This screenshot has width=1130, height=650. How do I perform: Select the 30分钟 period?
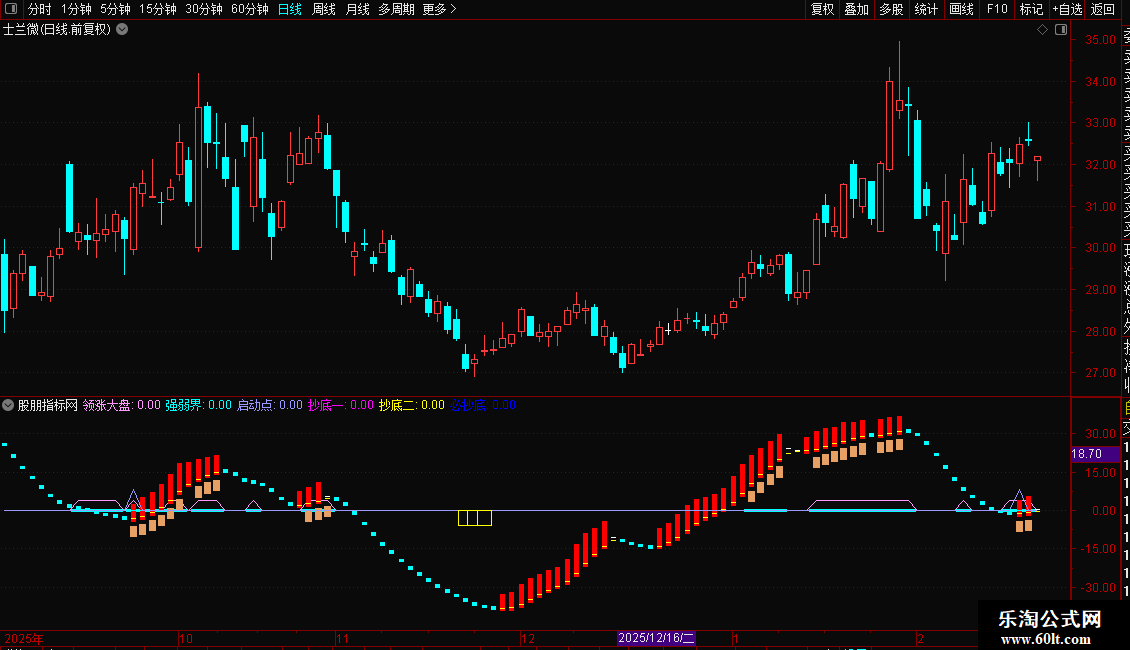click(204, 9)
